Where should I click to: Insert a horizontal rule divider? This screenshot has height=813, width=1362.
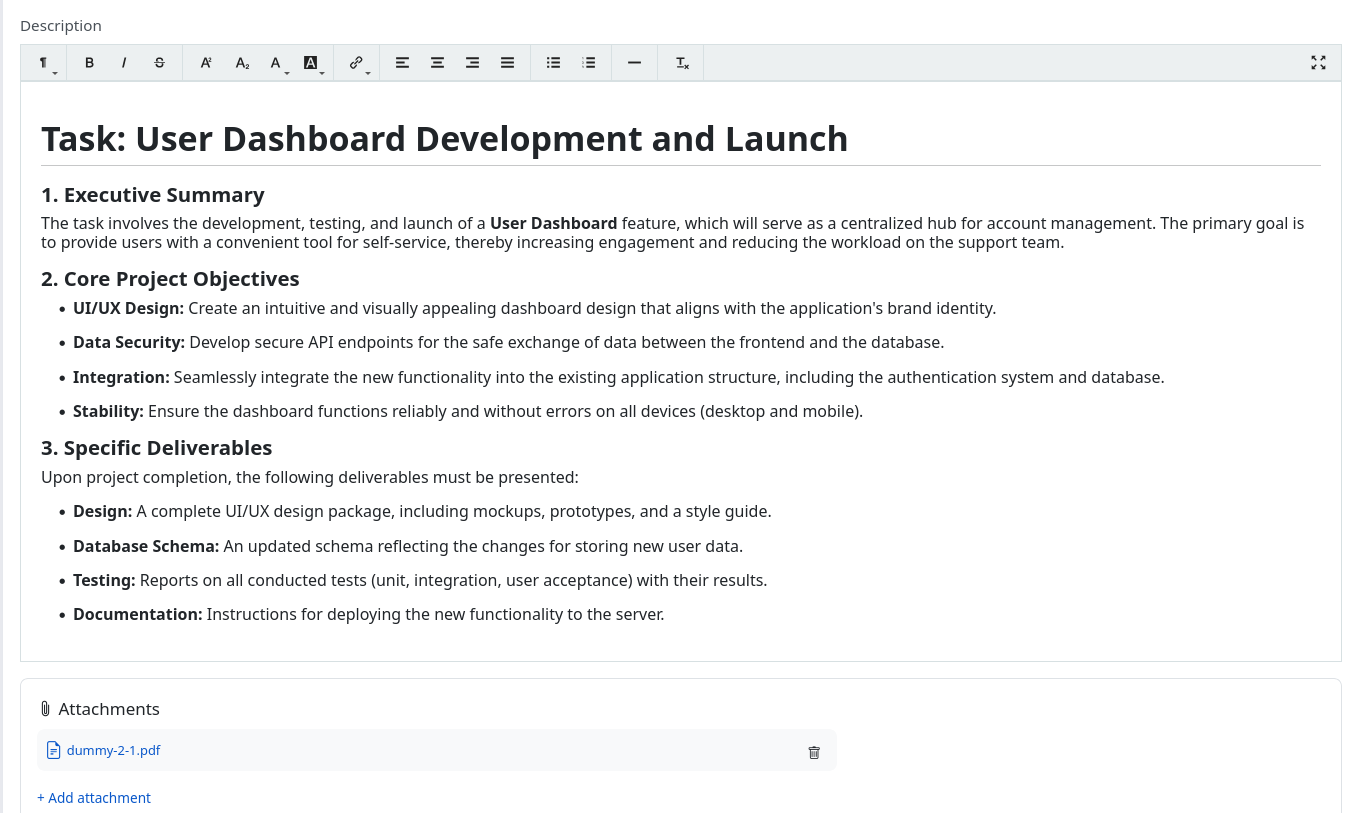click(634, 62)
